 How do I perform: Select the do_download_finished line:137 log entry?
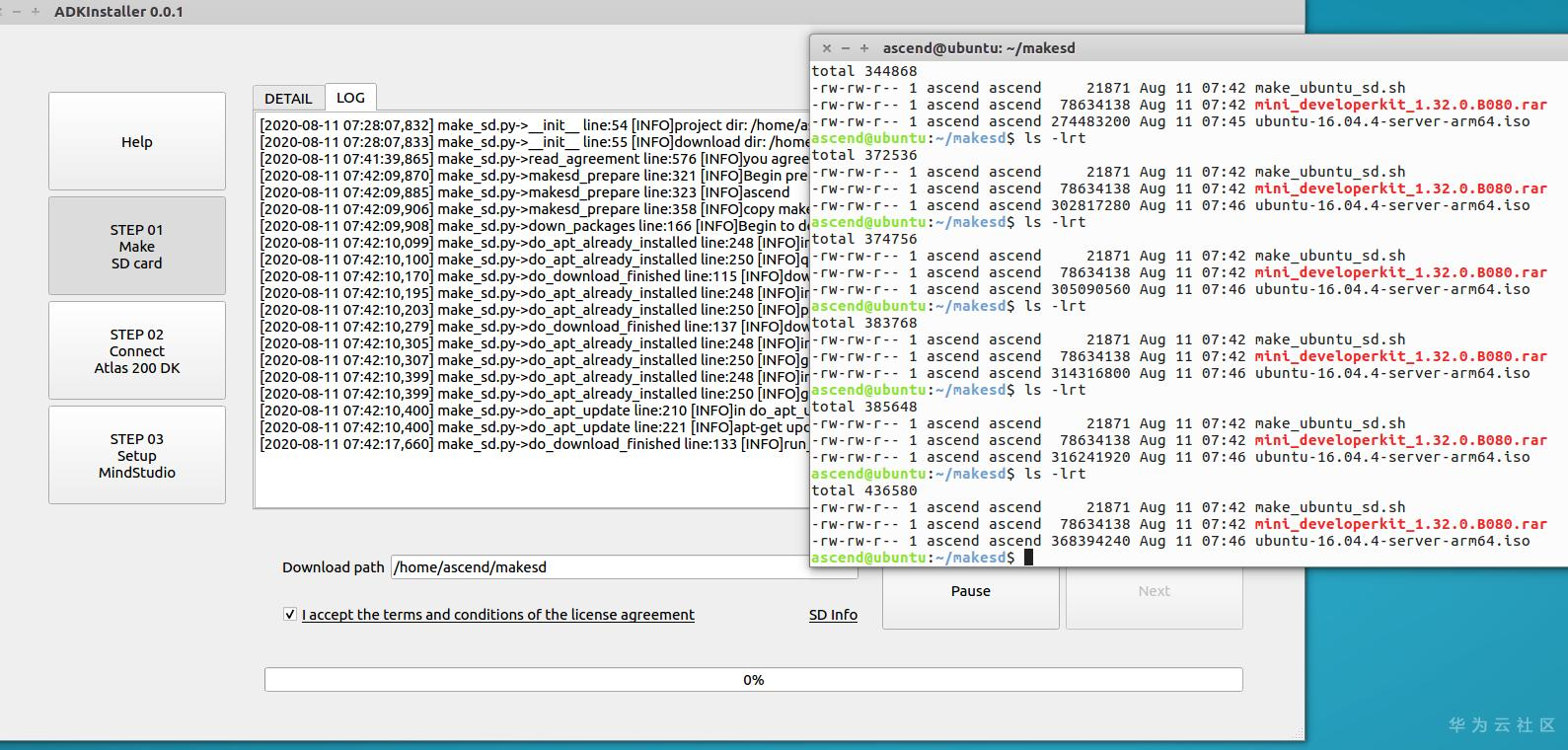point(534,327)
